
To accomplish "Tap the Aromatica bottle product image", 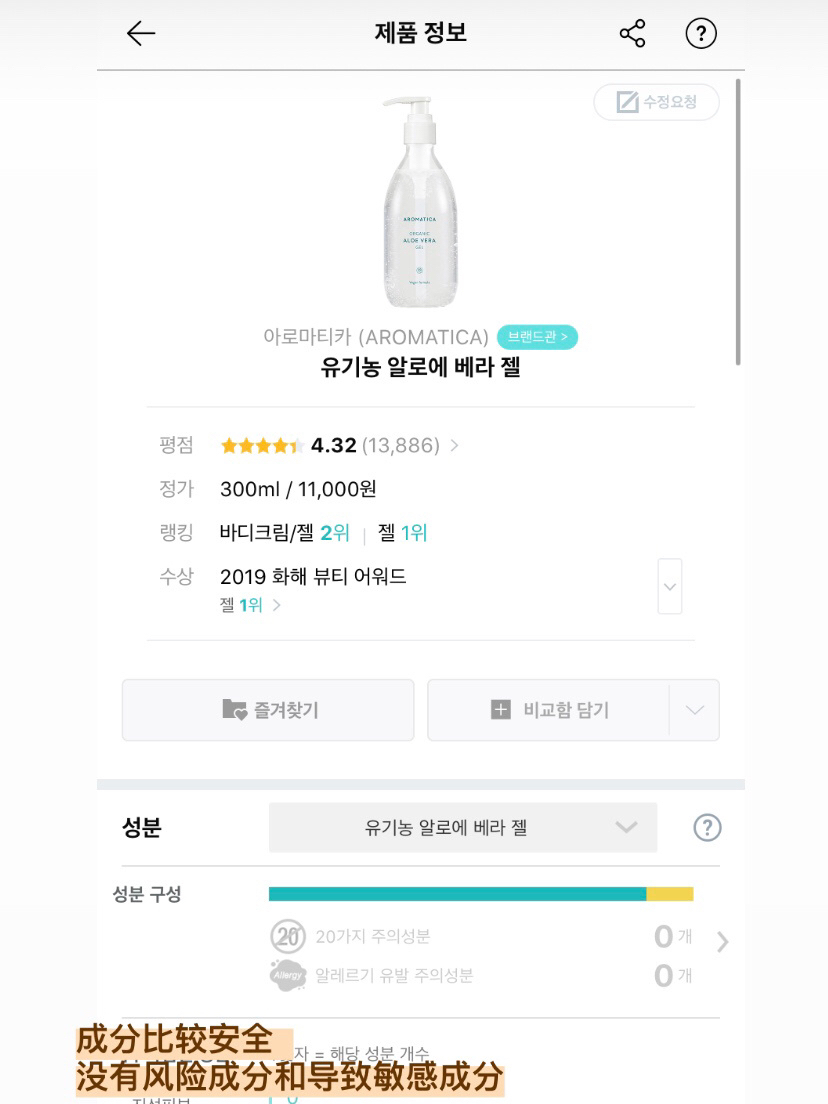I will [420, 202].
